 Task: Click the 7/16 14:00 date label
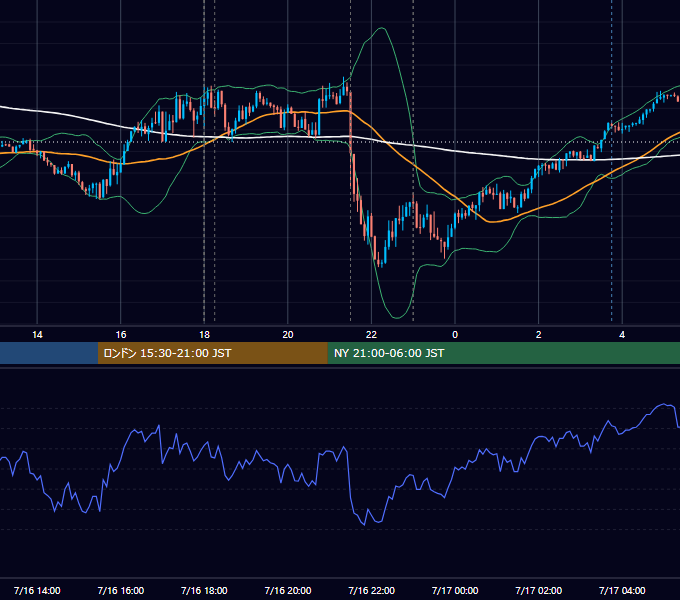click(x=37, y=590)
